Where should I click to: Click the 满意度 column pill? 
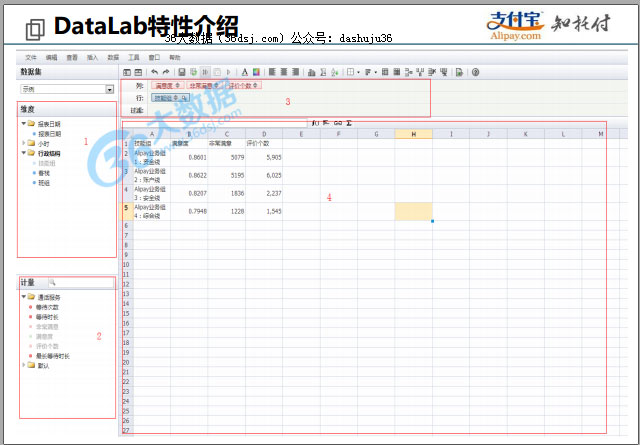(167, 85)
